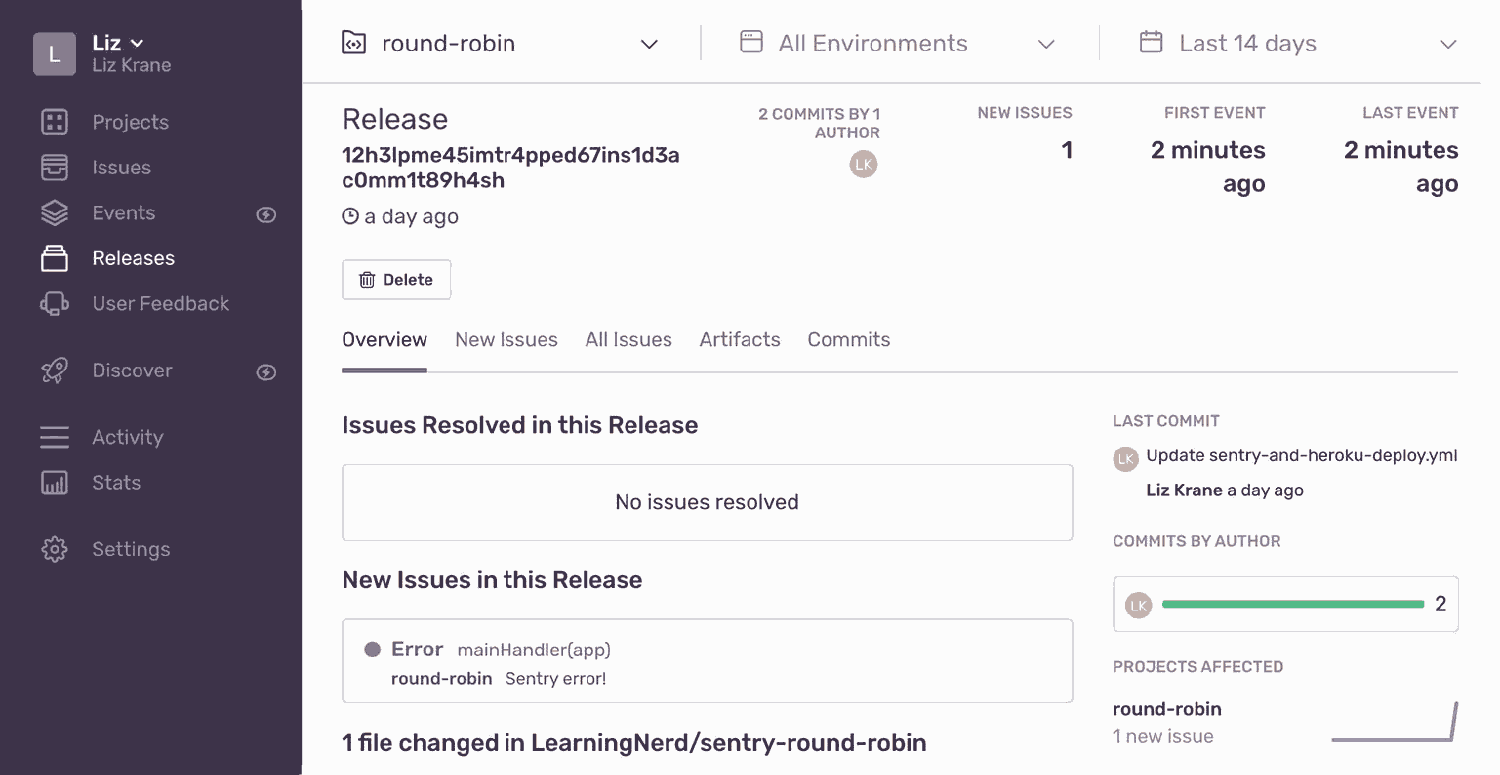Expand the Liz account menu chevron
The width and height of the screenshot is (1500, 775).
[137, 42]
